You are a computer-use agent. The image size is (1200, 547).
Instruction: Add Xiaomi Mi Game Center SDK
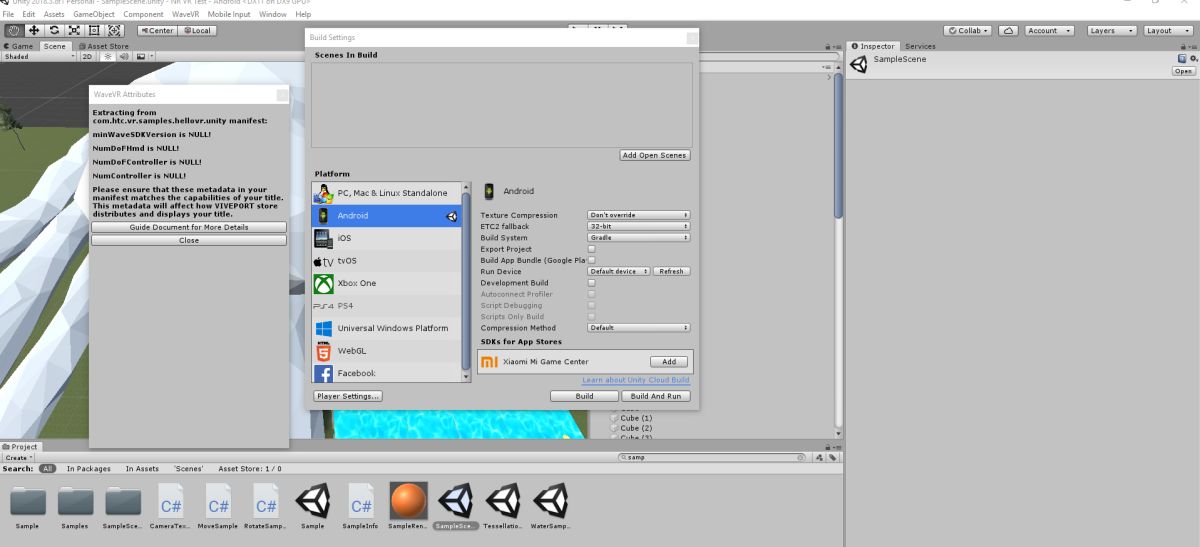669,362
